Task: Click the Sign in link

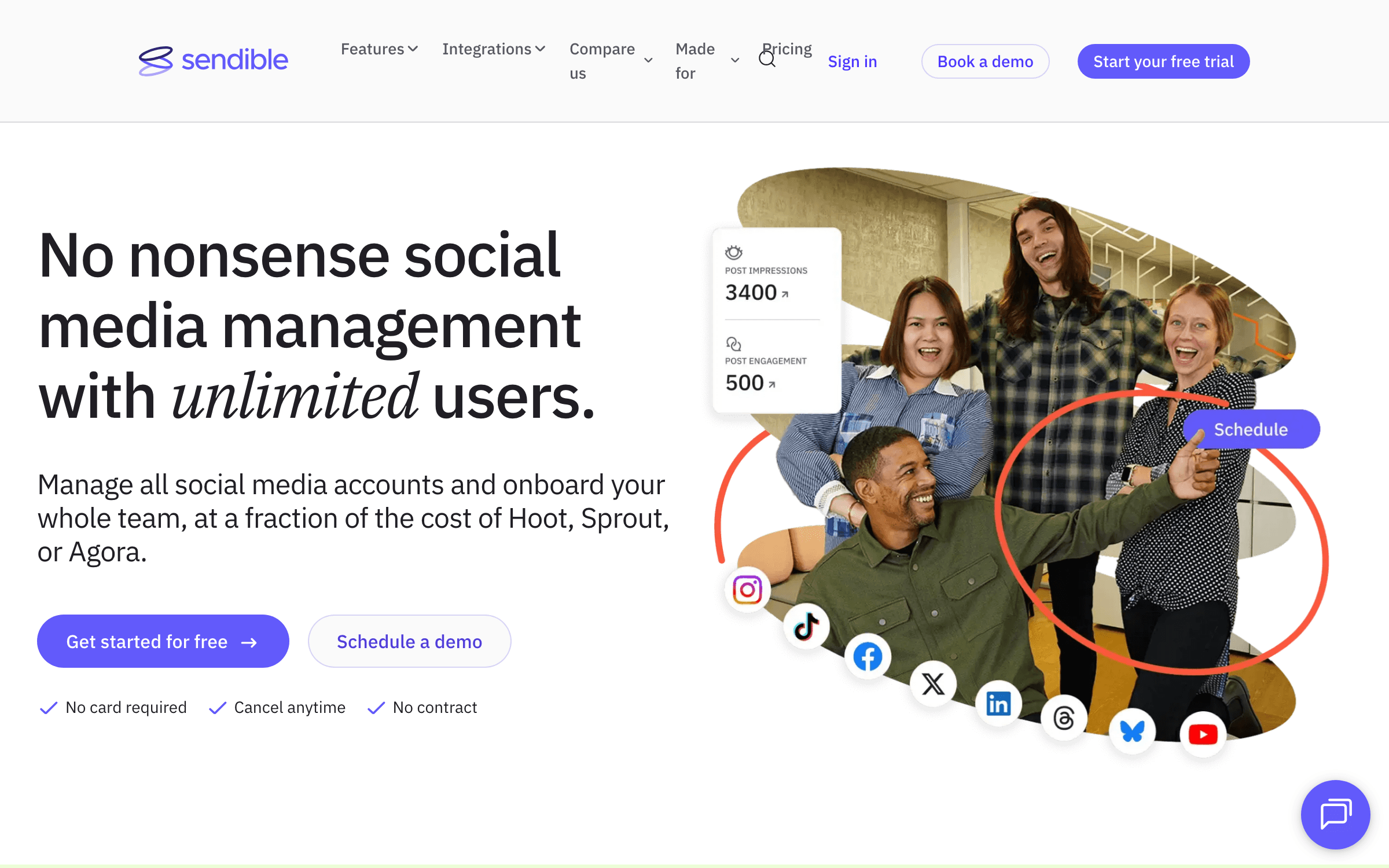Action: click(x=852, y=61)
